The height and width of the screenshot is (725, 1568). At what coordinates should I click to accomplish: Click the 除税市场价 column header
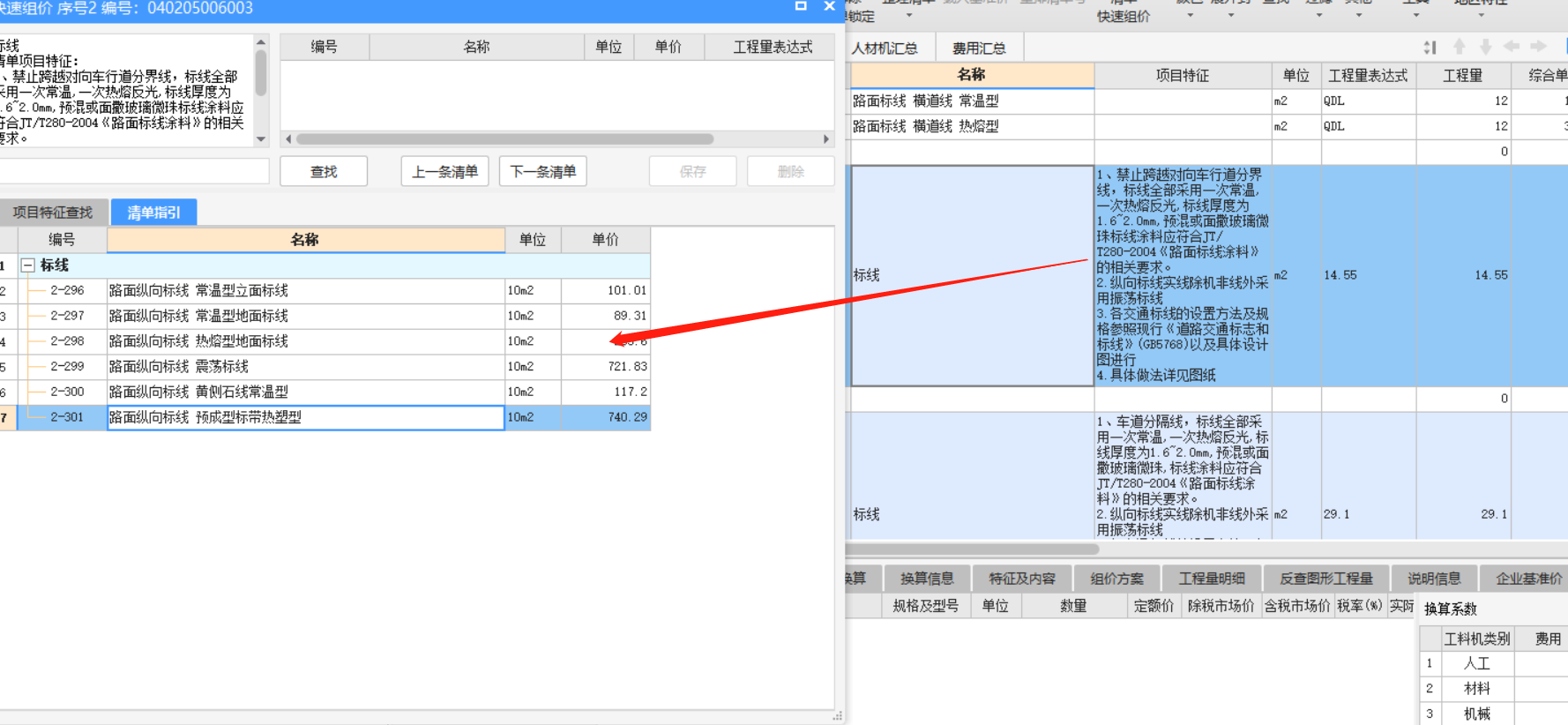pyautogui.click(x=1221, y=606)
